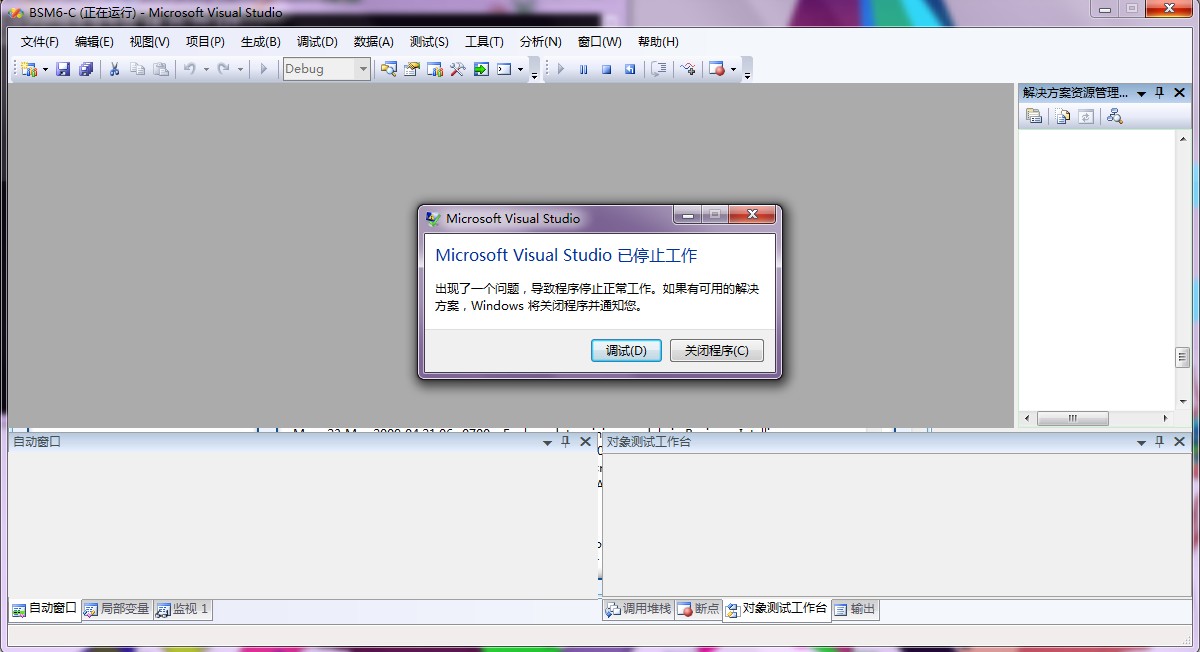Close the Solution Explorer panel

[1180, 92]
